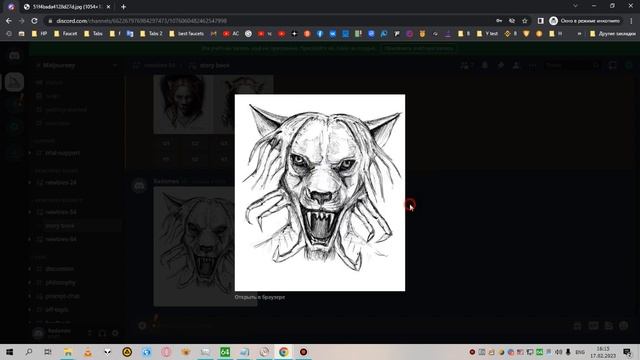This screenshot has width=640, height=360.
Task: Open the HP bookmarks folder
Action: pos(40,34)
